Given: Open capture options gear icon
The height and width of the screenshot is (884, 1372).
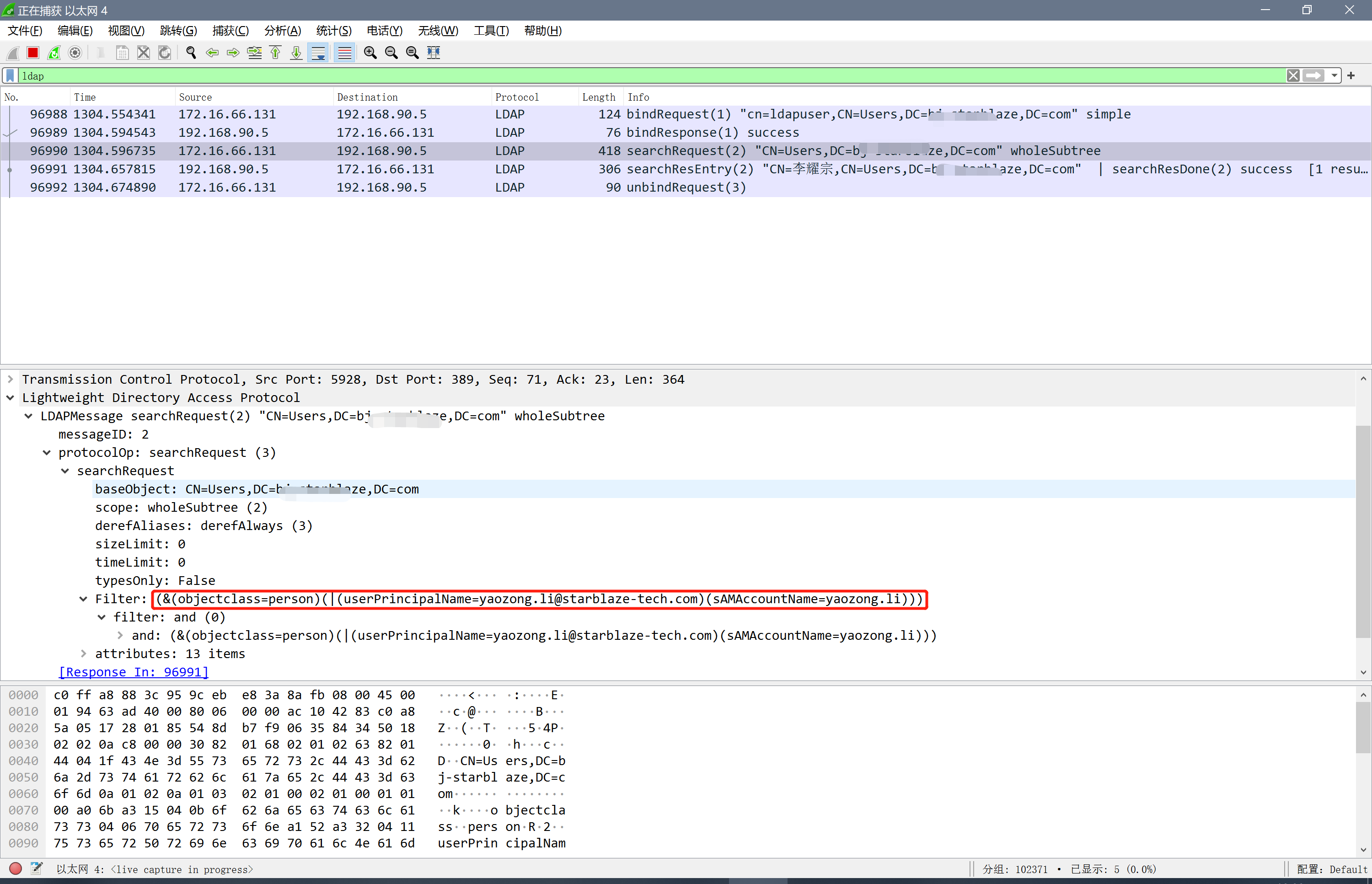Looking at the screenshot, I should pyautogui.click(x=75, y=53).
